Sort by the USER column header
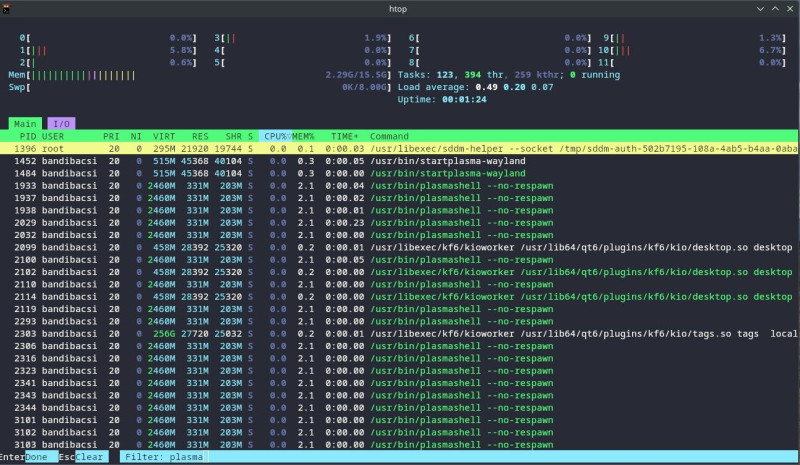This screenshot has width=800, height=465. (x=53, y=136)
